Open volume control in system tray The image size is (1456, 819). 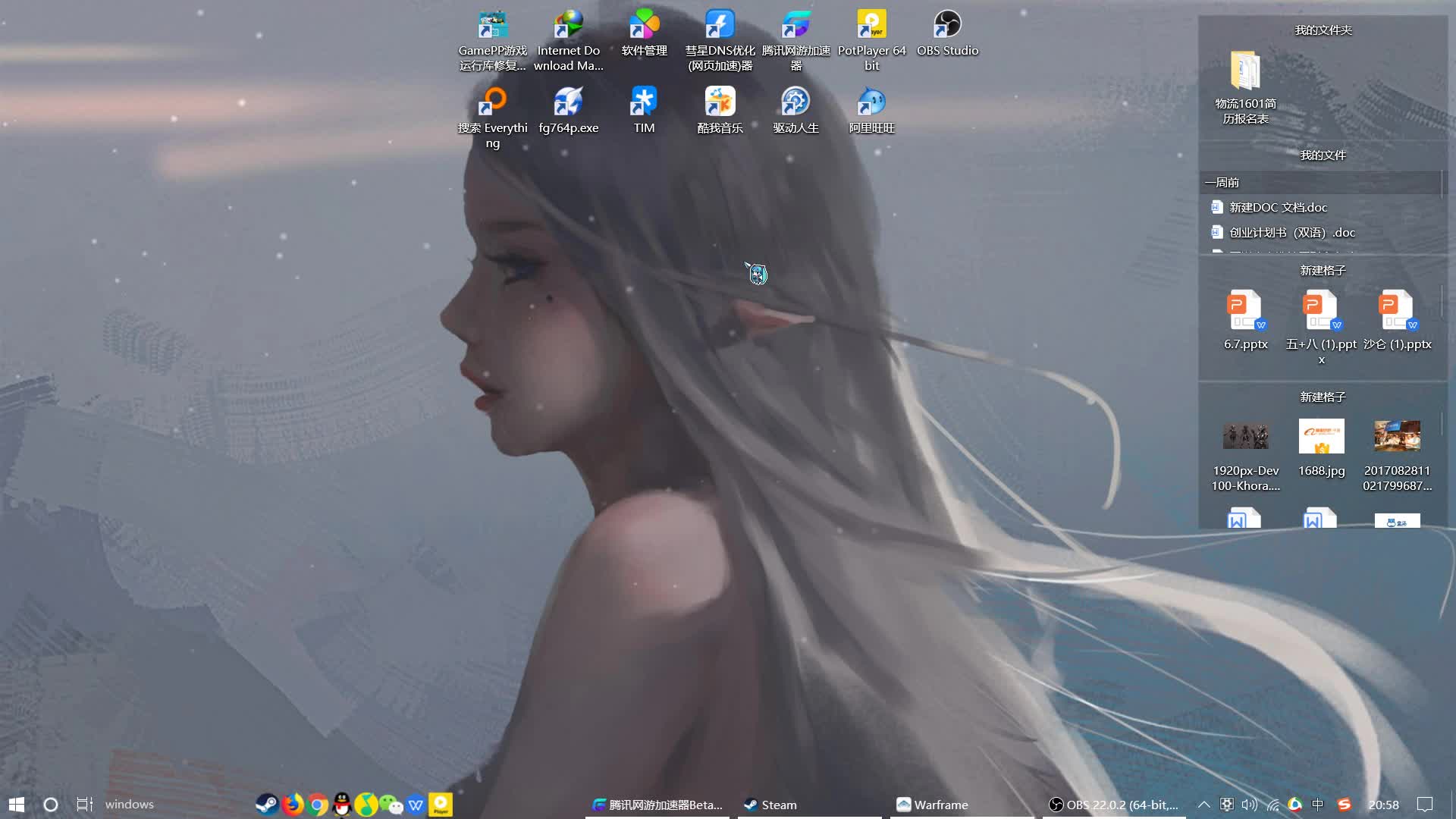1249,804
